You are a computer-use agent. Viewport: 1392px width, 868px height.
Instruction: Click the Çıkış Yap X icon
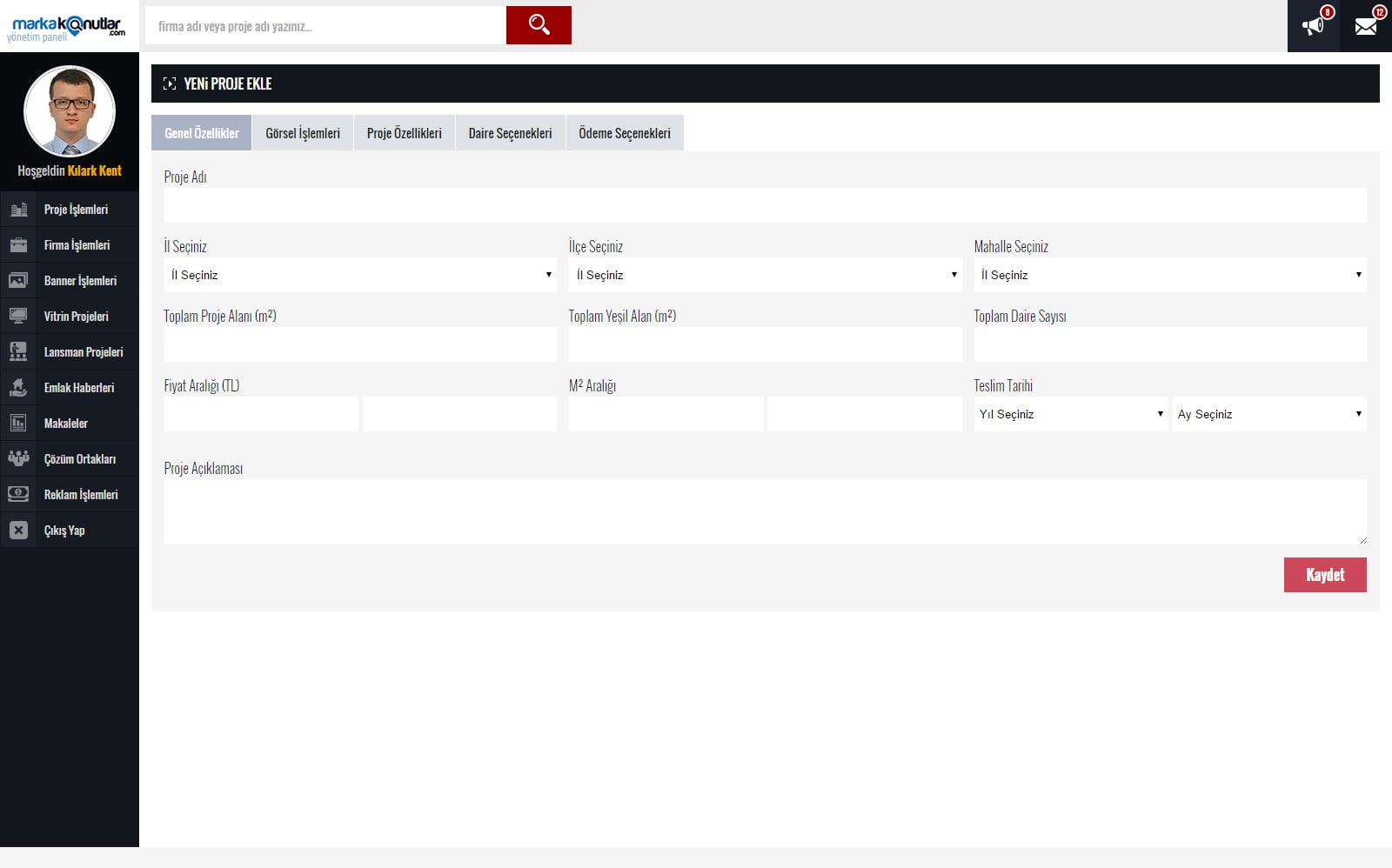click(18, 531)
